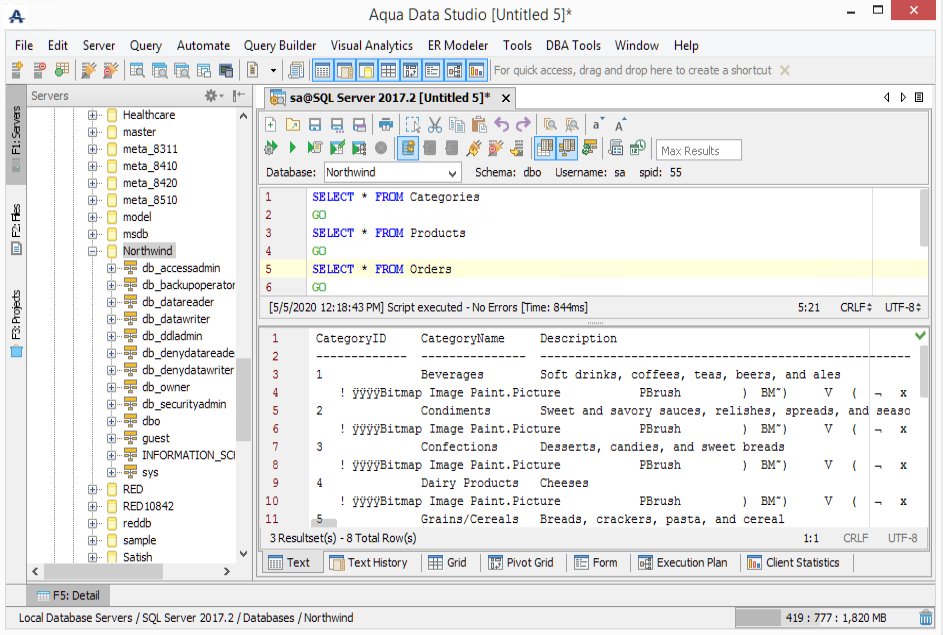Collapse the Northwind database tree node
943x635 pixels.
[x=93, y=251]
